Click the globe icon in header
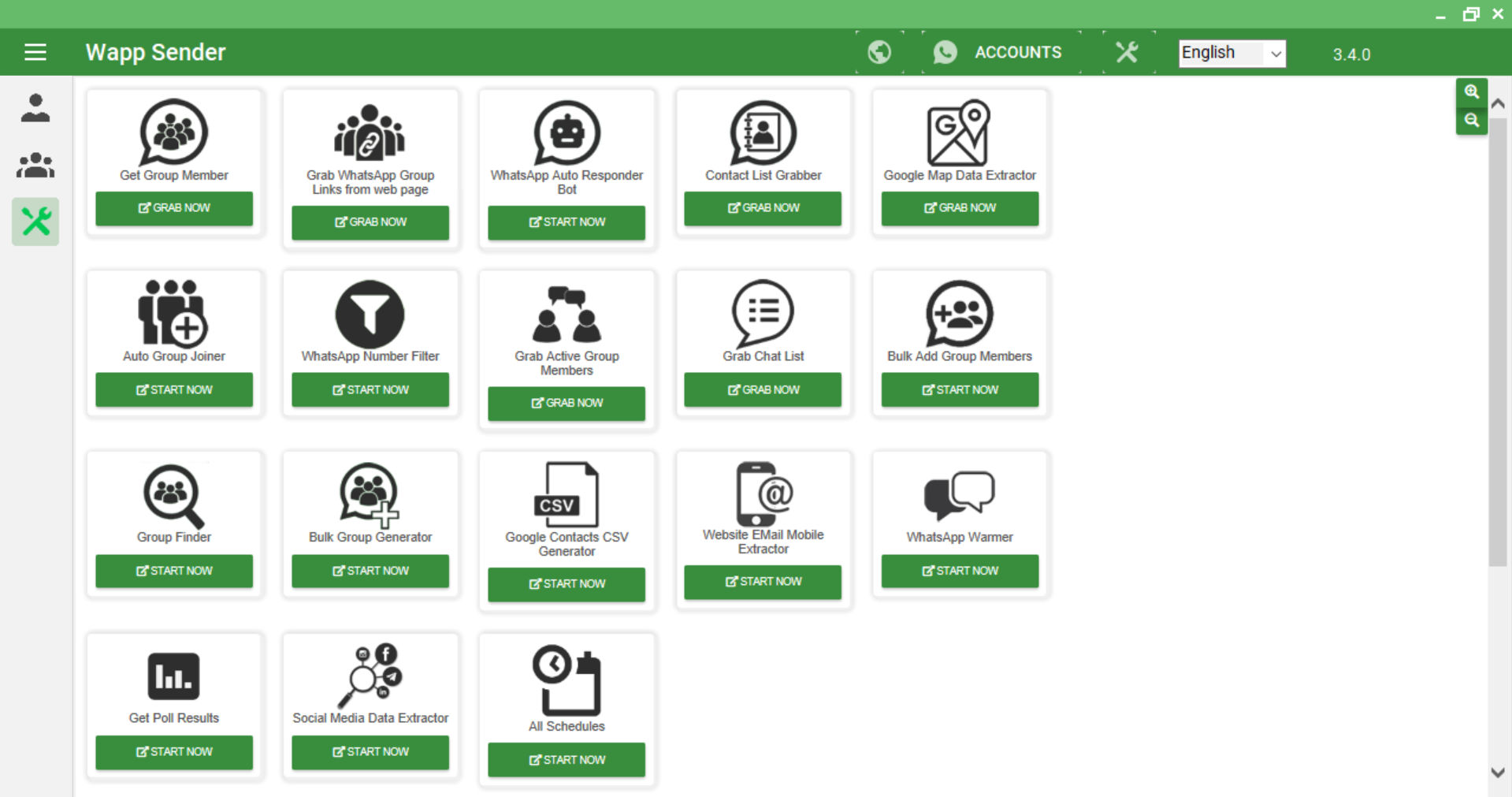1512x797 pixels. (x=879, y=52)
